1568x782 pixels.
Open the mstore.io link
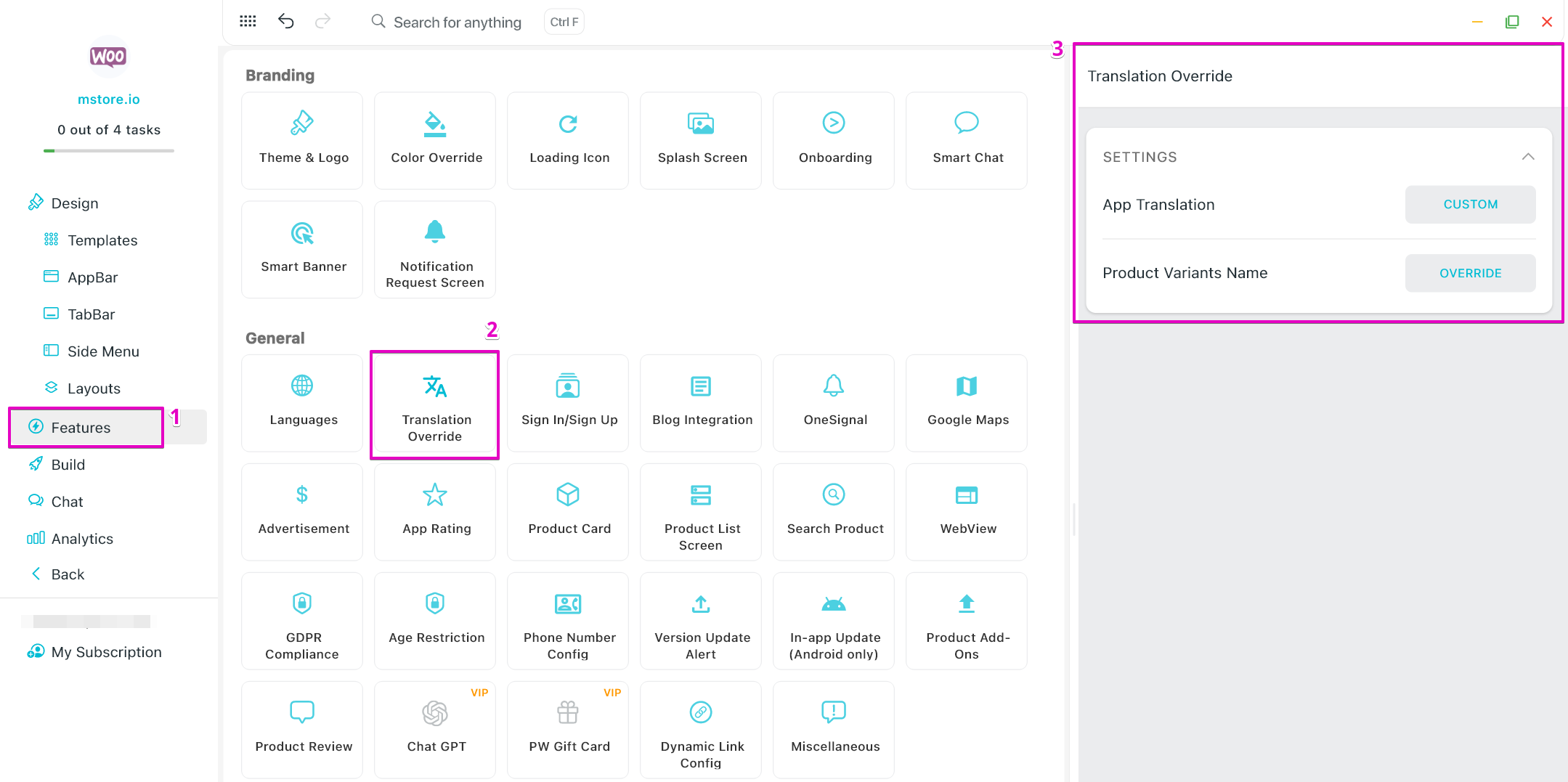[109, 99]
